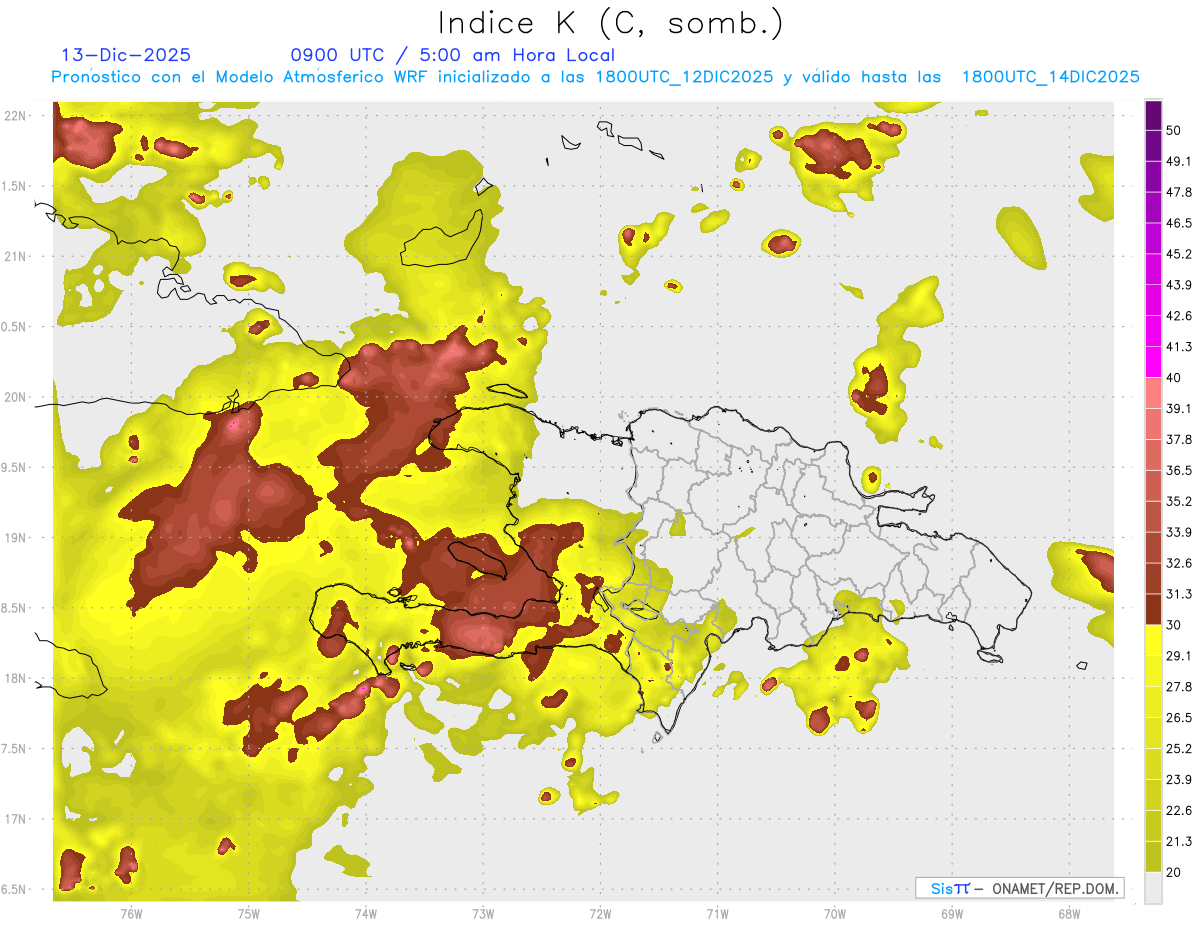This screenshot has width=1200, height=927.
Task: Click colorbar value "36.5"
Action: (x=1179, y=470)
